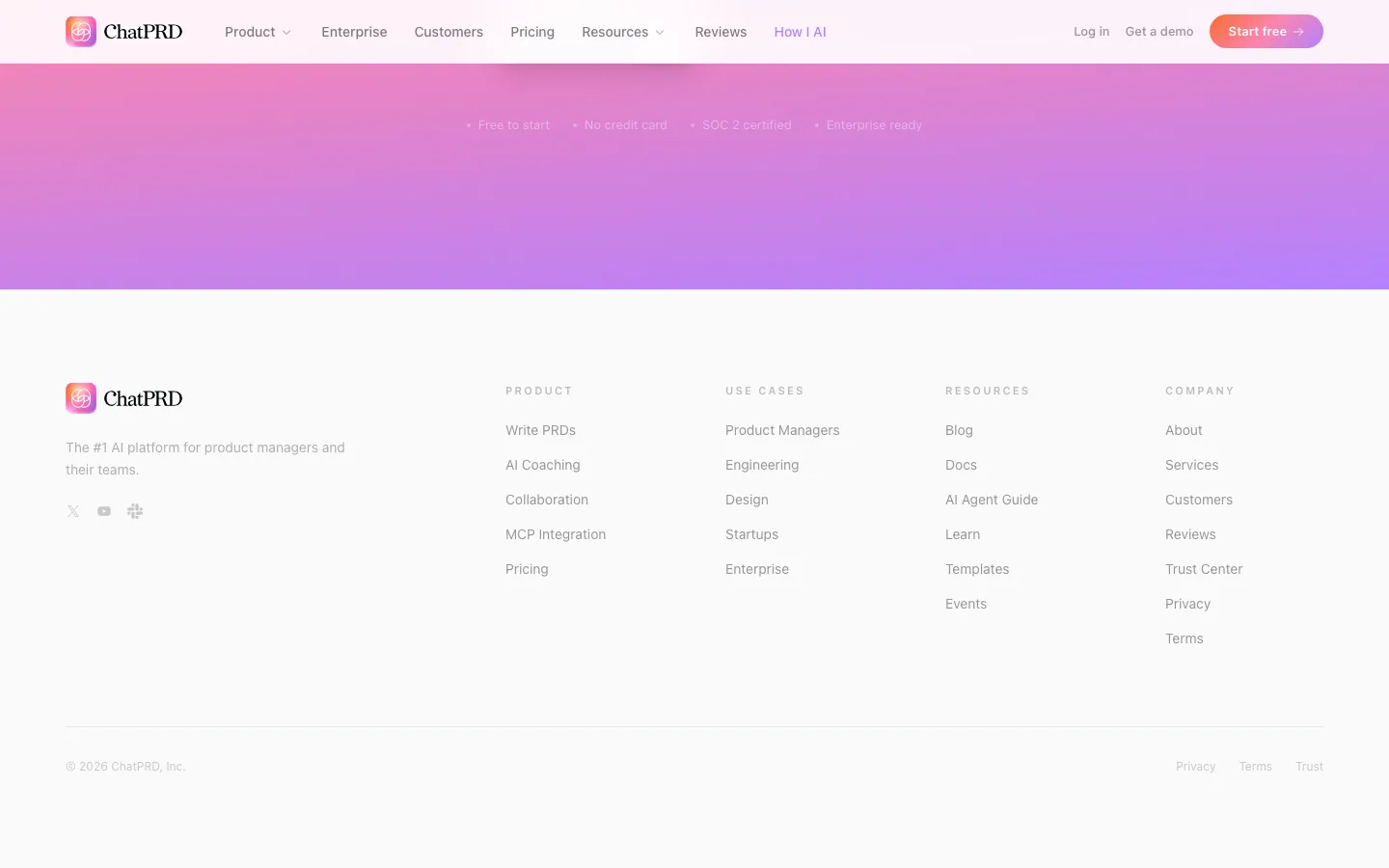The height and width of the screenshot is (868, 1389).
Task: Click the Start free button
Action: pos(1266,32)
